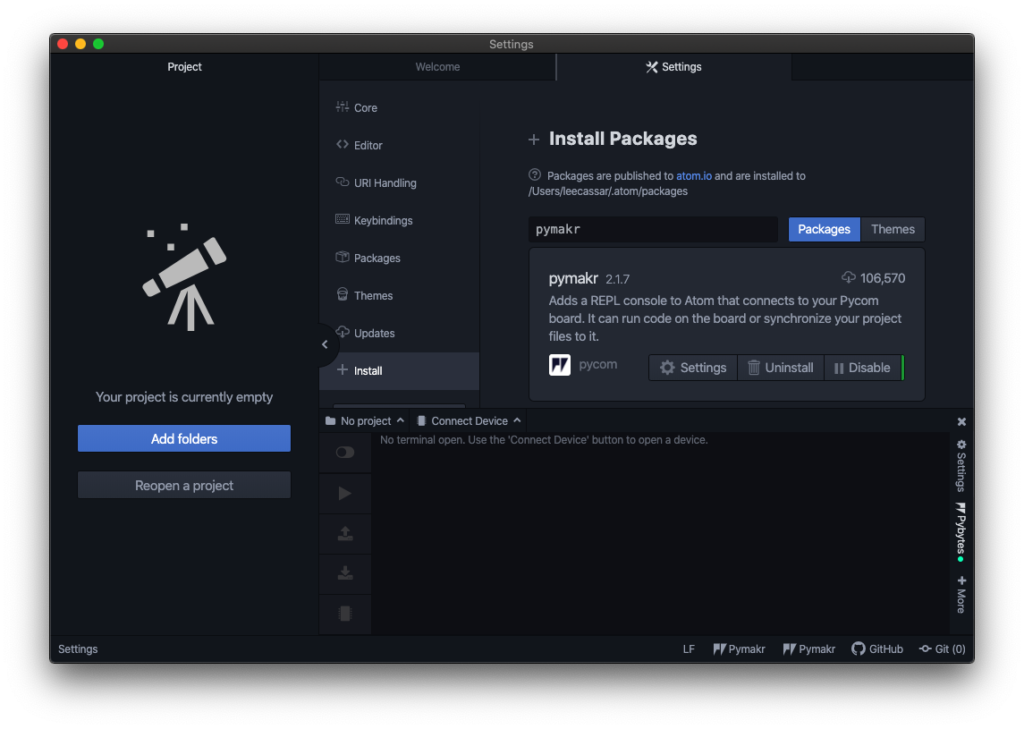Open GitHub status bar panel
The image size is (1024, 729).
[877, 649]
